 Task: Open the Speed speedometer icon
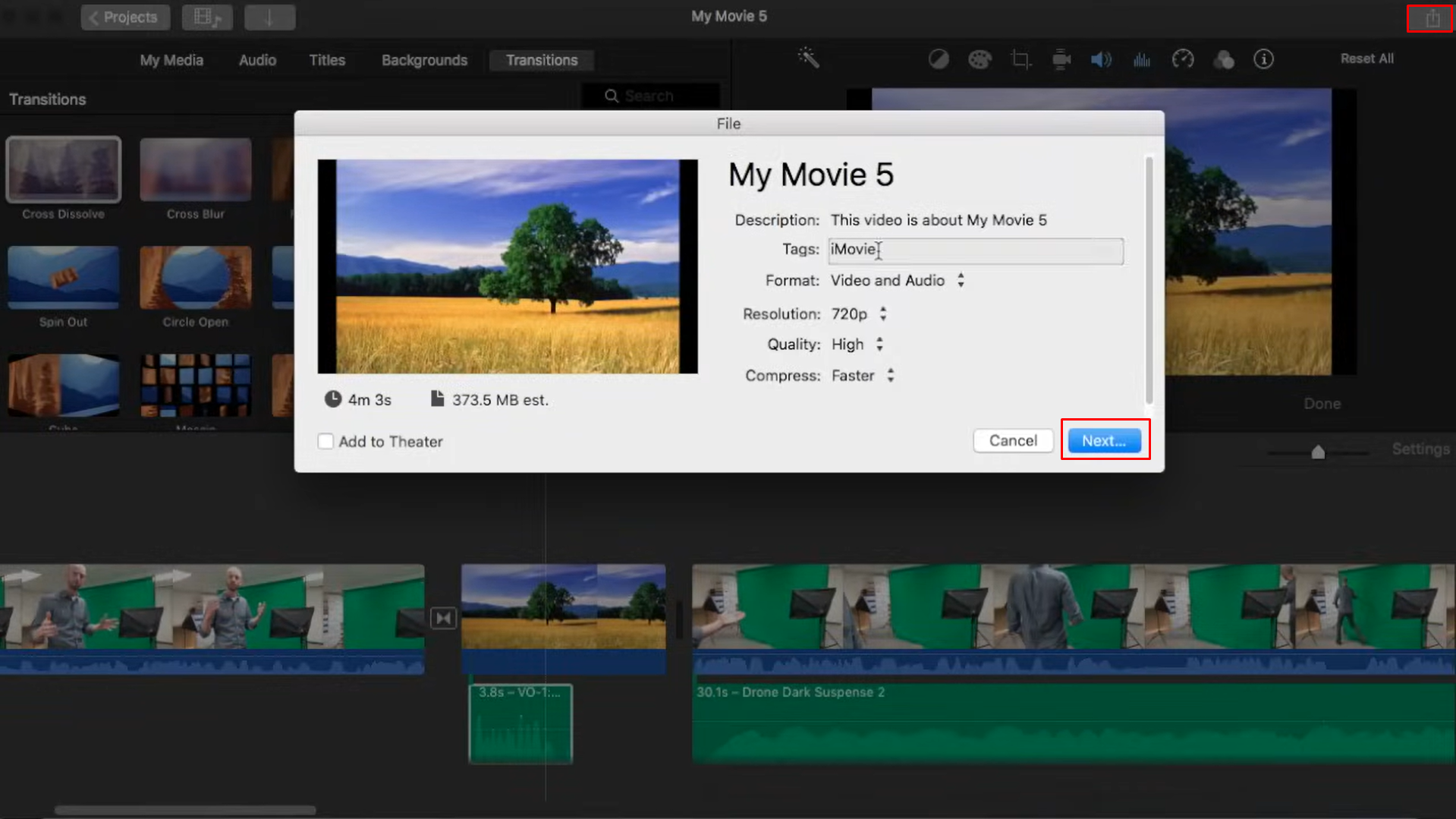click(1182, 58)
